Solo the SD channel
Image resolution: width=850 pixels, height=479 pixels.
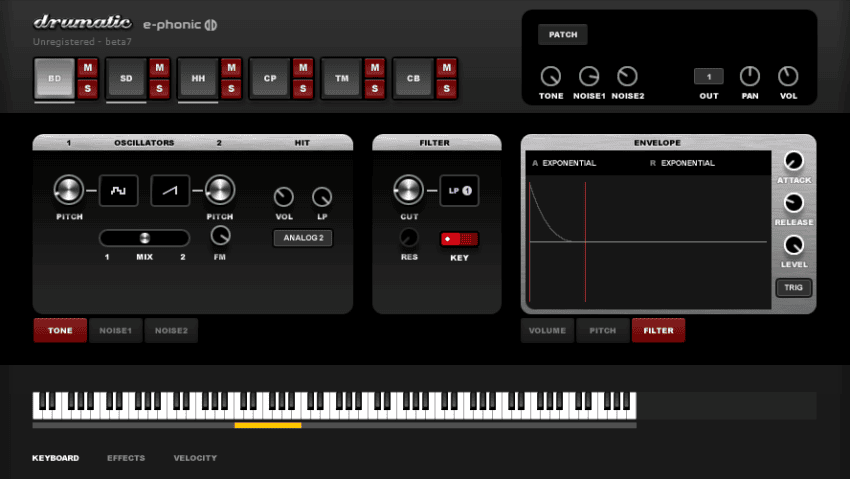(159, 88)
